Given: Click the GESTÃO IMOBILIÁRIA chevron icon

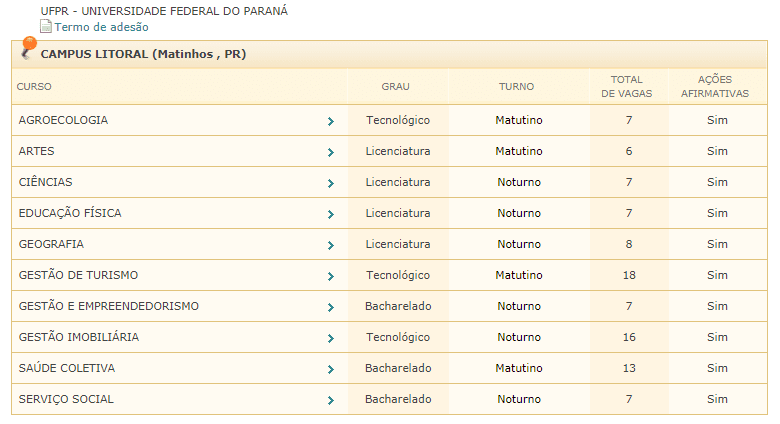Looking at the screenshot, I should click(x=331, y=338).
